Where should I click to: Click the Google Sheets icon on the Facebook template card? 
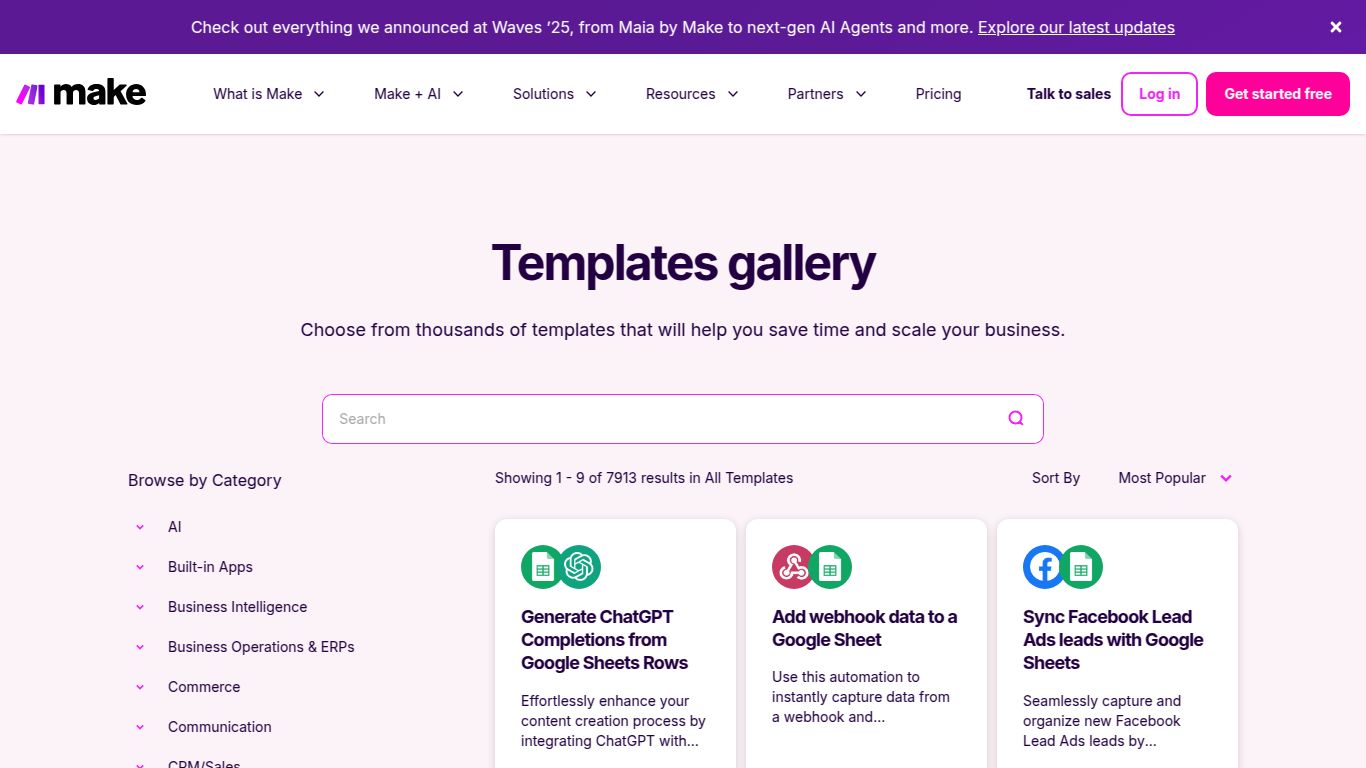point(1082,566)
